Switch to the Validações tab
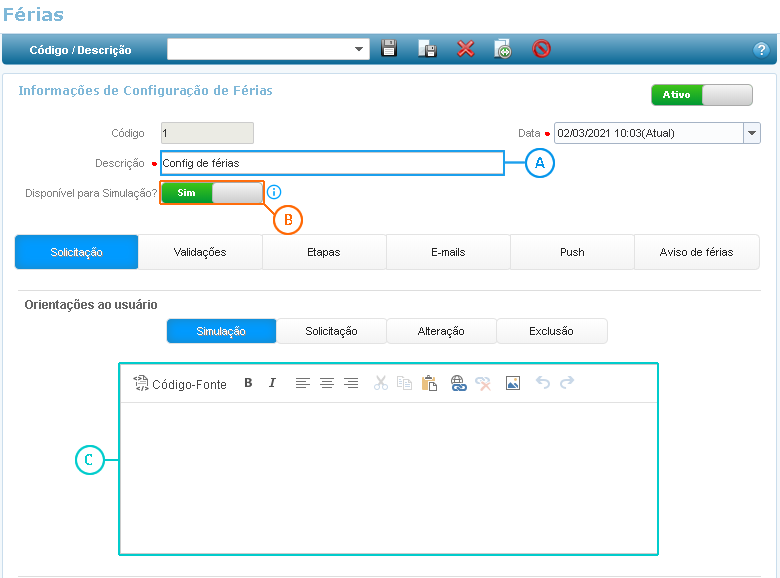780x578 pixels. click(200, 252)
